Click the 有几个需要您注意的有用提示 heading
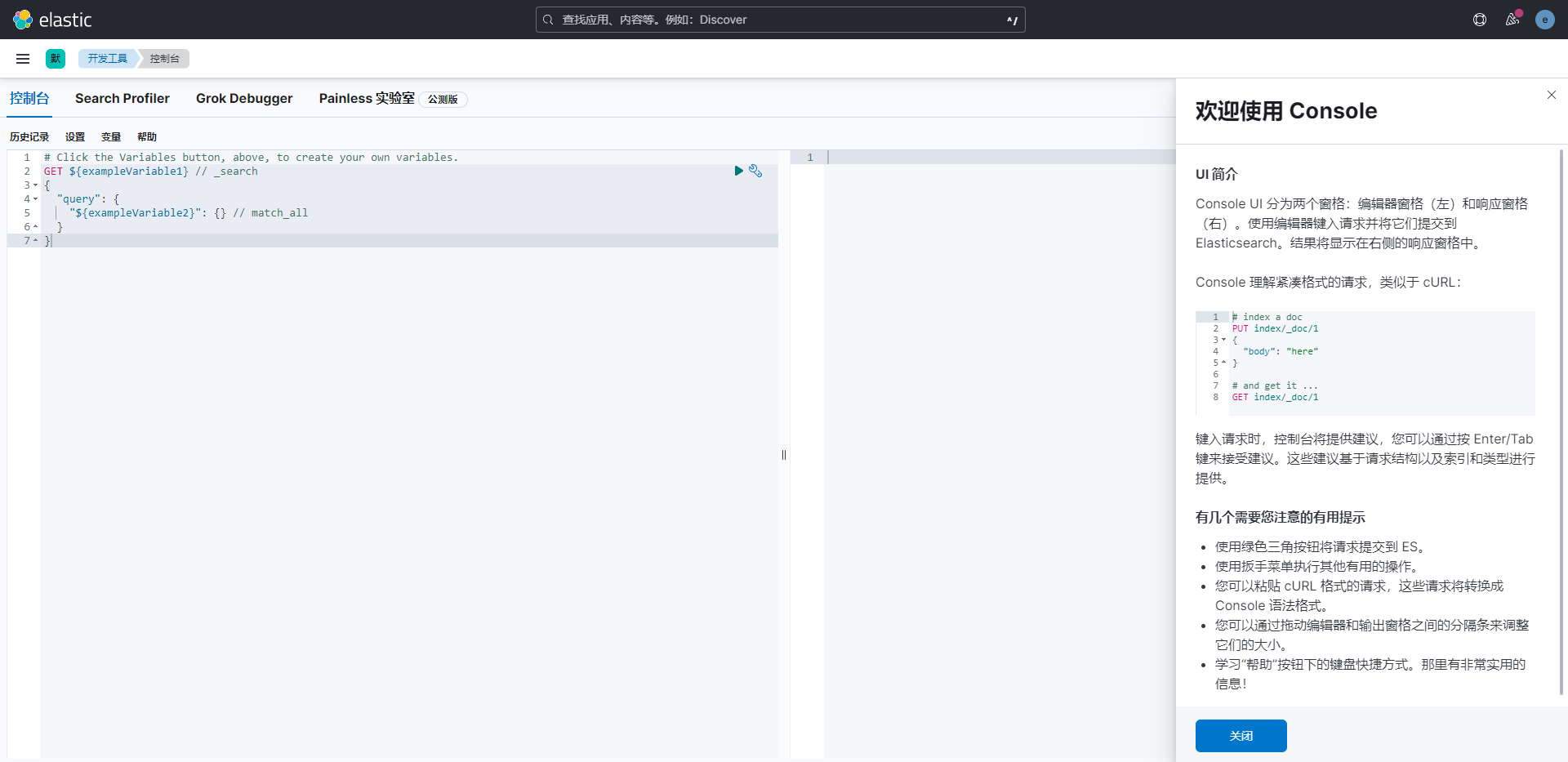1568x762 pixels. coord(1281,517)
